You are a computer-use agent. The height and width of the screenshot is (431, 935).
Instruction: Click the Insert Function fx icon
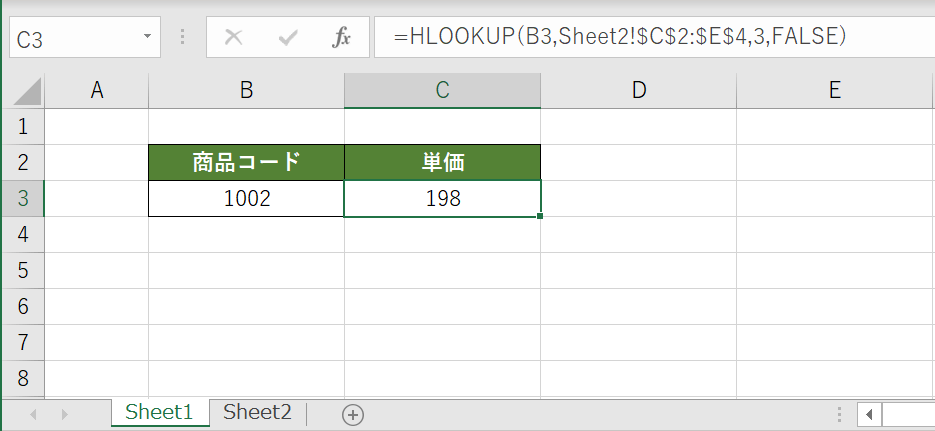pos(341,39)
